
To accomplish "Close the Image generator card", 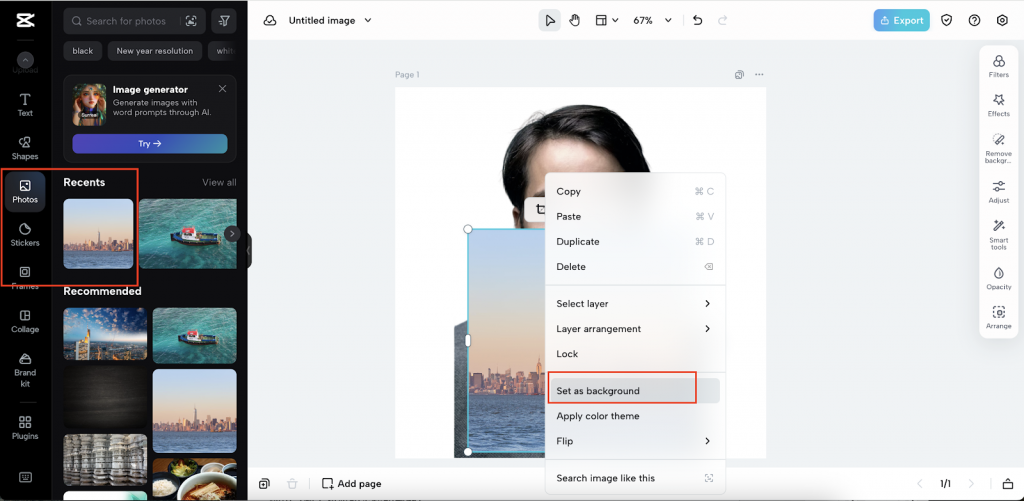I will click(x=222, y=89).
